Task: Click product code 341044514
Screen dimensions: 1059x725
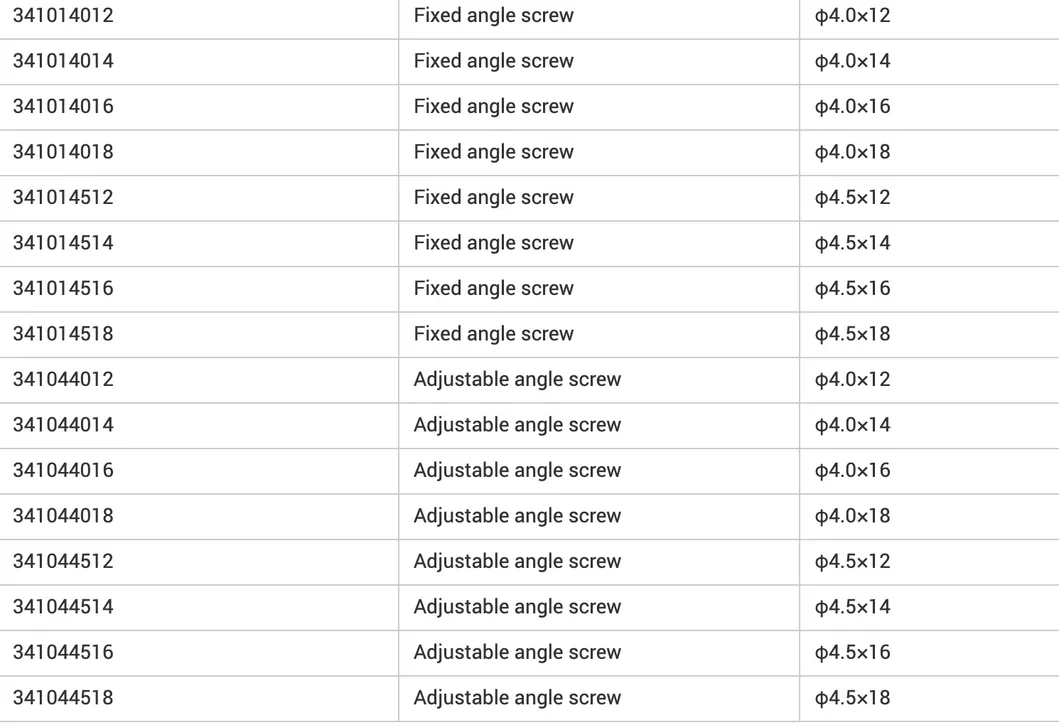Action: (x=63, y=607)
